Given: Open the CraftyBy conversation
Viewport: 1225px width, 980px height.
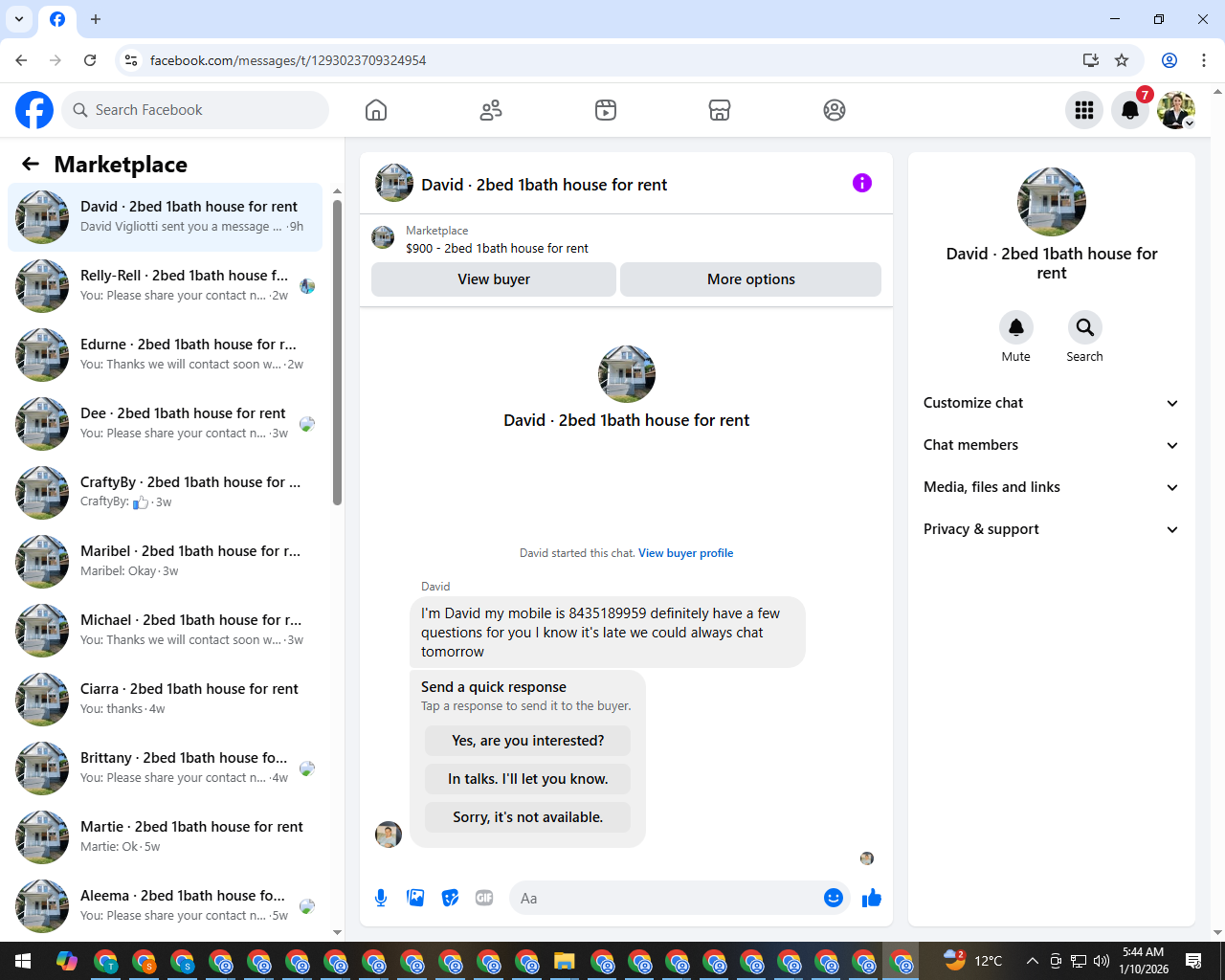Looking at the screenshot, I should click(x=166, y=493).
